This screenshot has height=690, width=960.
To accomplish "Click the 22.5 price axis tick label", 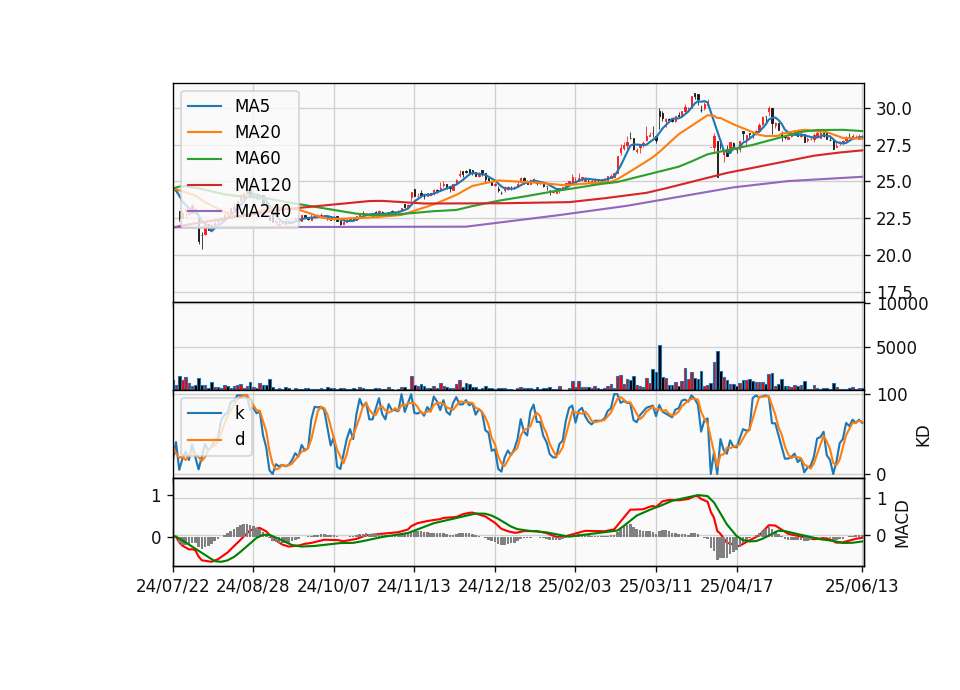I will pyautogui.click(x=893, y=219).
